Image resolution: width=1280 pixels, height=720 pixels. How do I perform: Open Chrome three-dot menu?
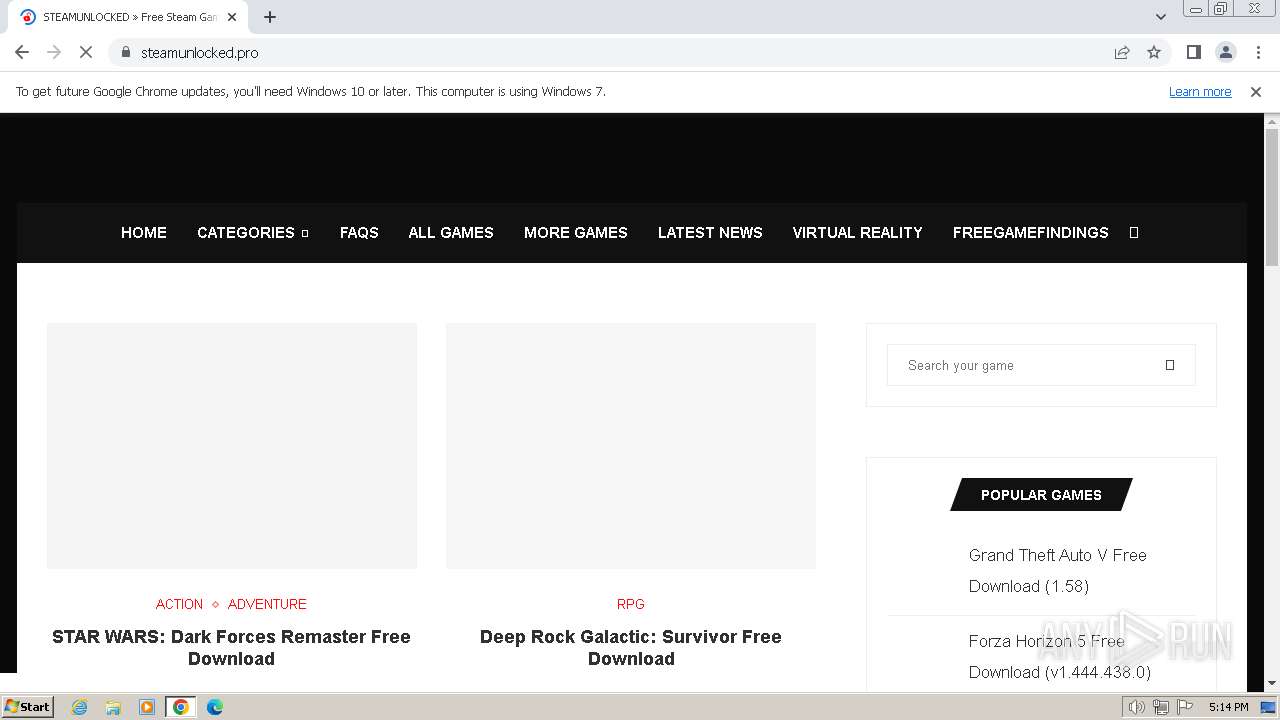pos(1258,52)
